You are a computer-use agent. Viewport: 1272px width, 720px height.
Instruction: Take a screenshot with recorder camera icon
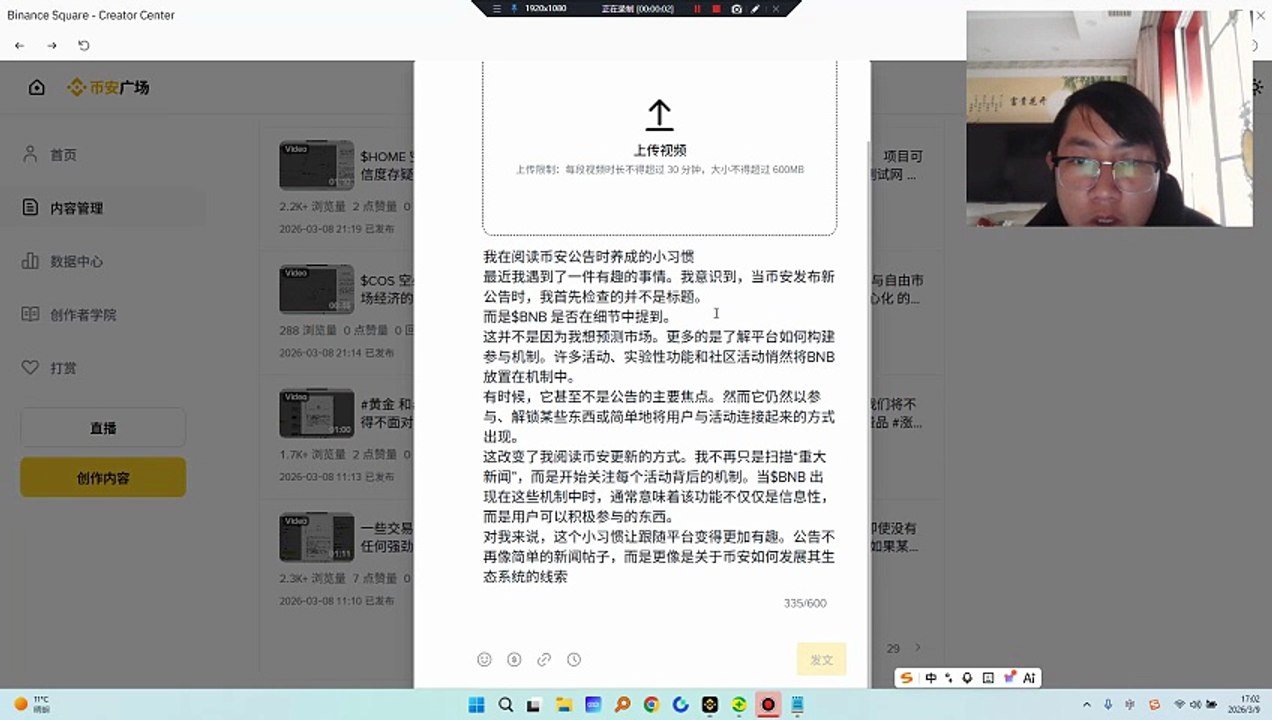pos(737,8)
